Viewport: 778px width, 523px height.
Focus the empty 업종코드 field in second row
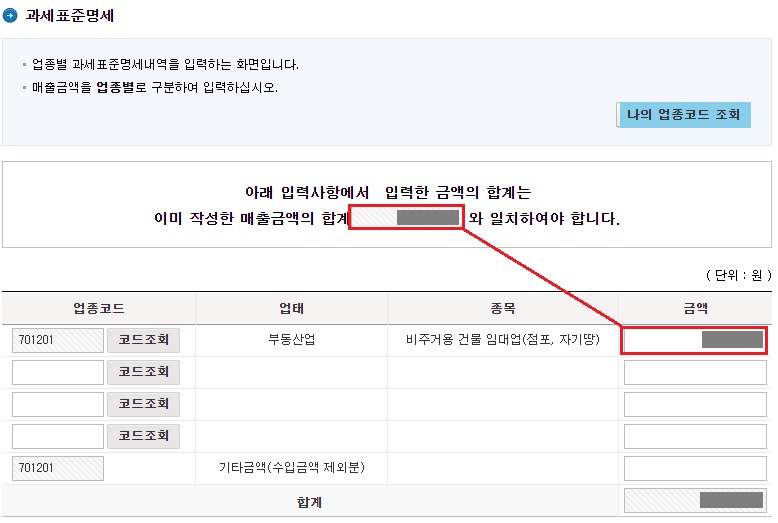tap(58, 373)
